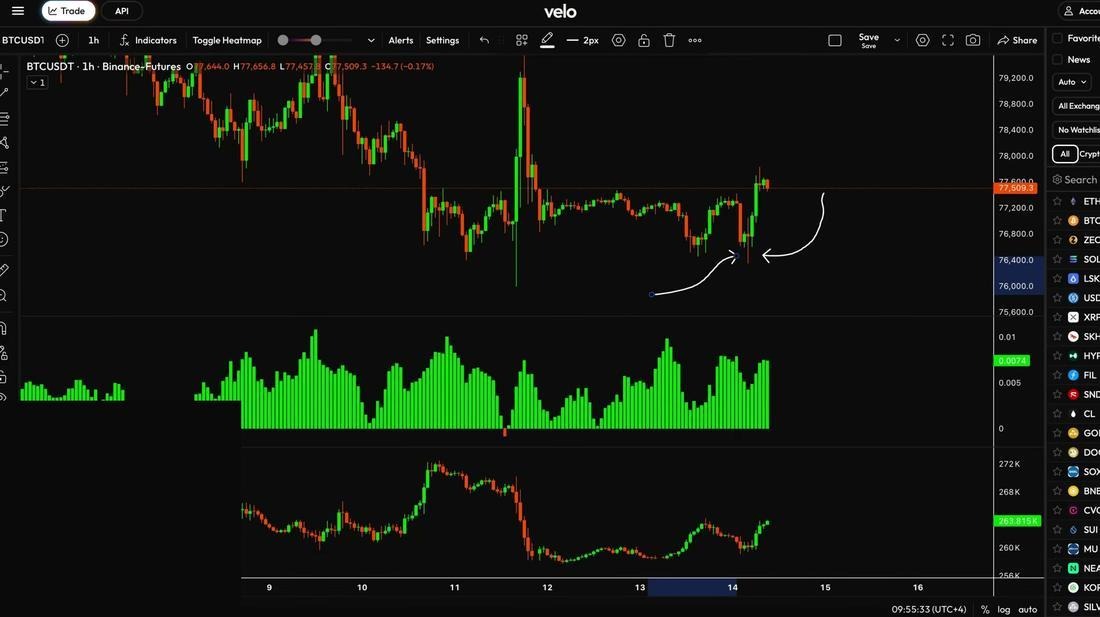Open the Auto dropdown
The height and width of the screenshot is (617, 1100).
(1073, 82)
